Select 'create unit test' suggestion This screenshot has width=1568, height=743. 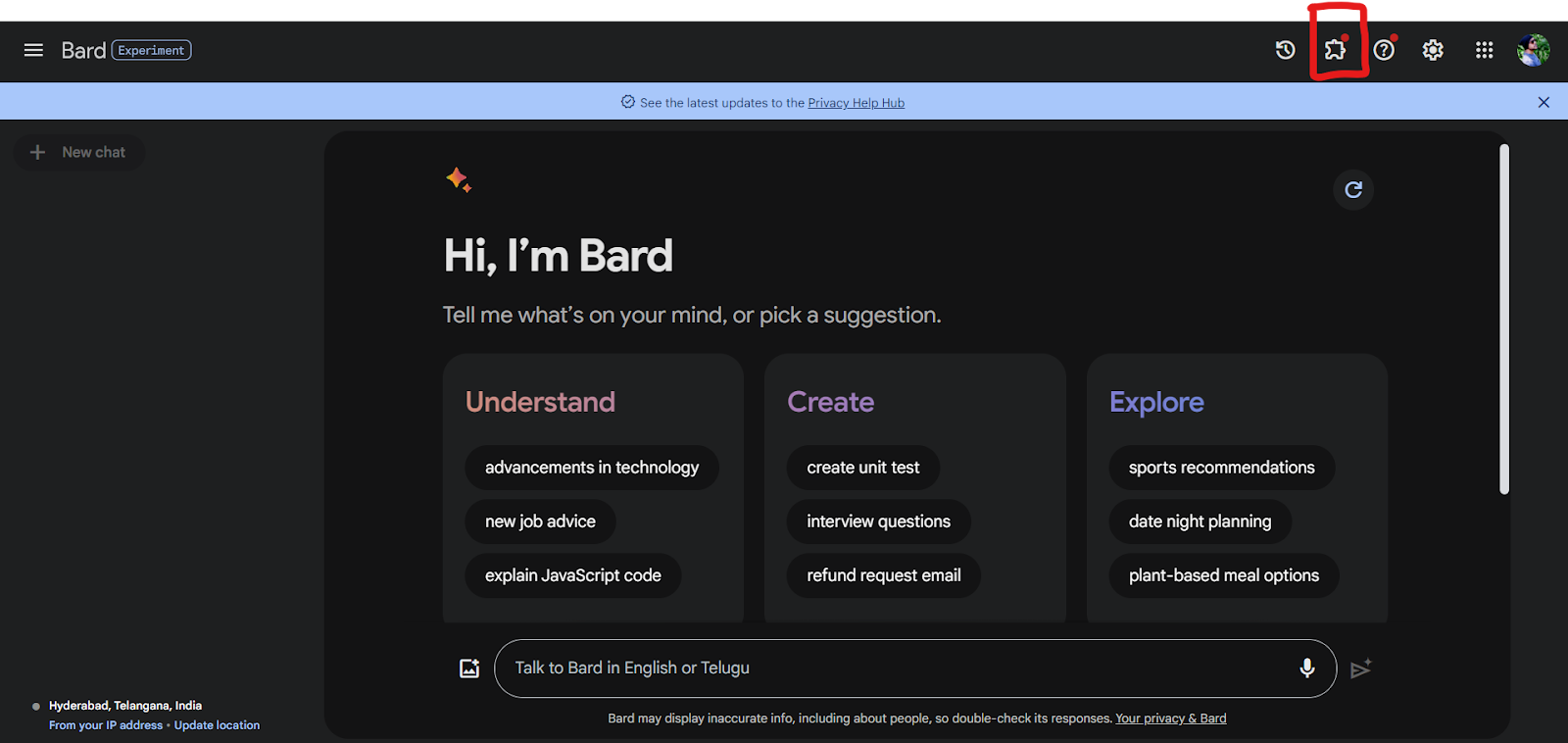click(863, 468)
